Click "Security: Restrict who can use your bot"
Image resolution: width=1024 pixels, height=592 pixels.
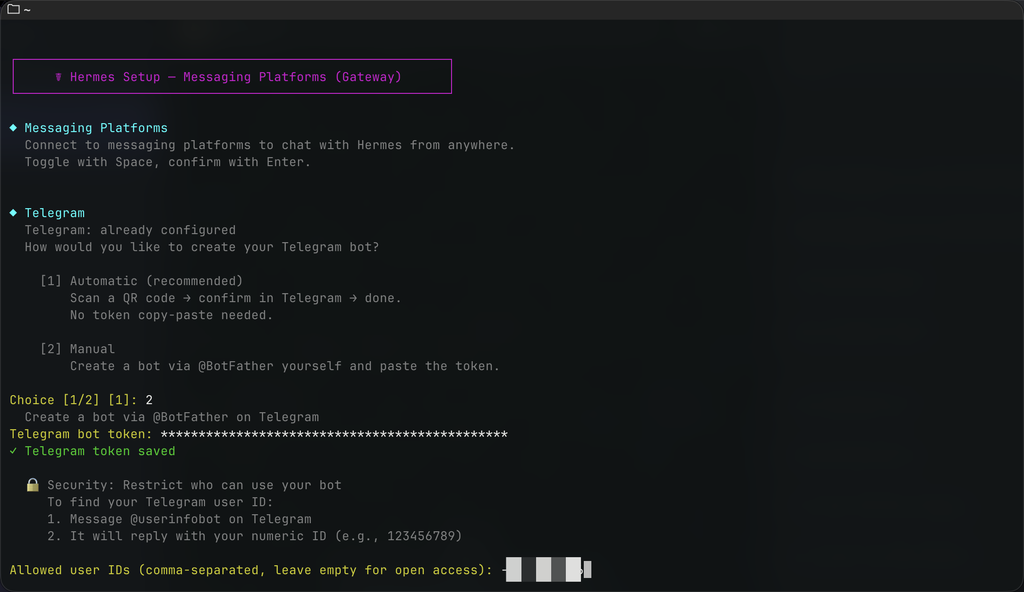(194, 485)
